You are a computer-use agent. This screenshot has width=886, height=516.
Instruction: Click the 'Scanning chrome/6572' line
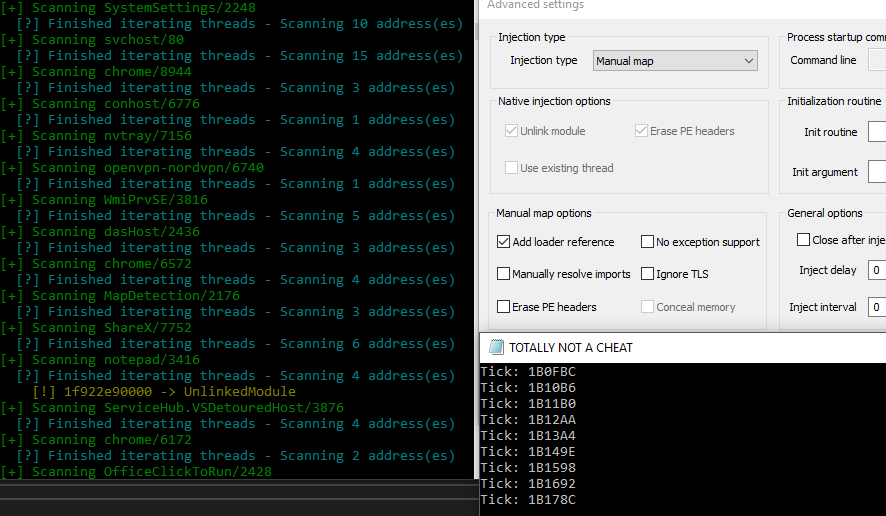tap(96, 264)
